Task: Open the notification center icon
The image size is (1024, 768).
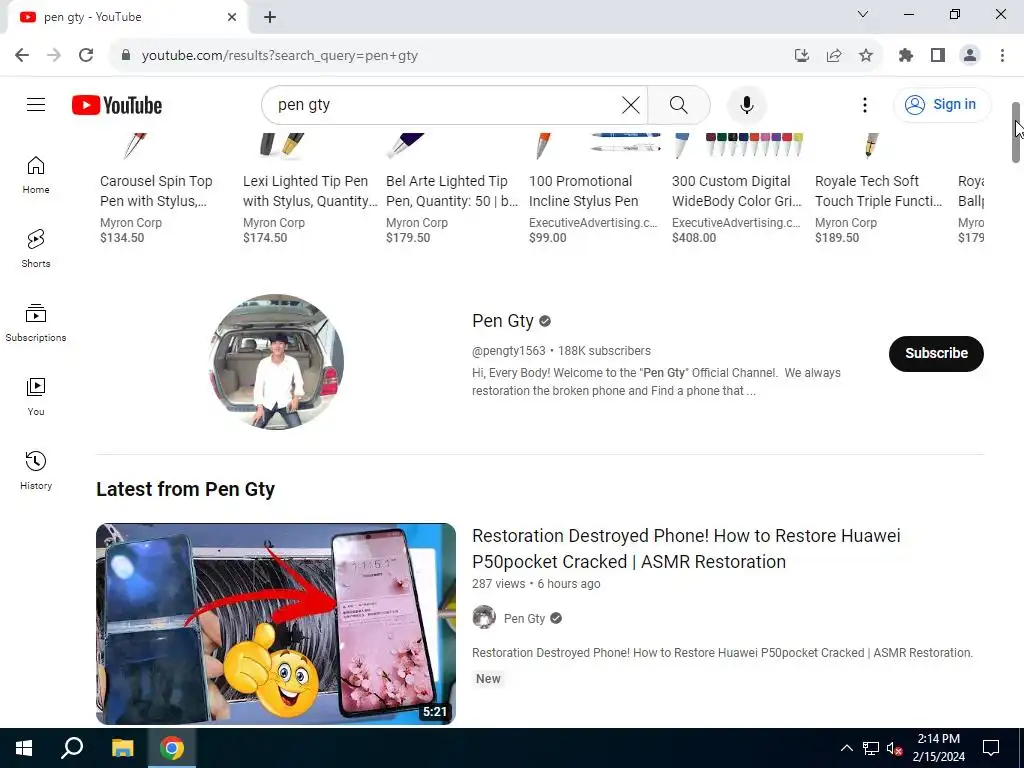Action: [x=991, y=748]
